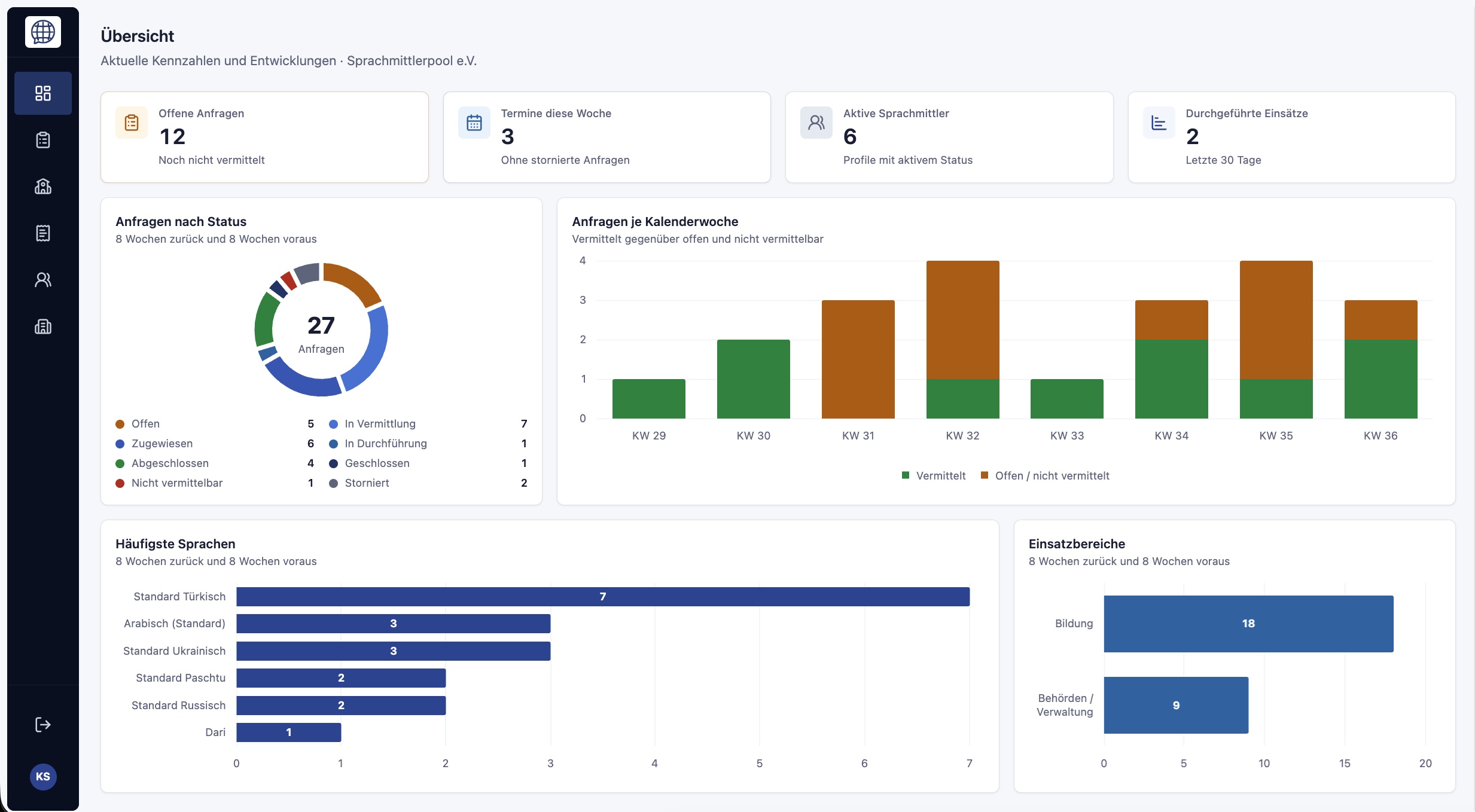Click the chart icon on Durchgeführte Einsätze card

click(x=1159, y=123)
